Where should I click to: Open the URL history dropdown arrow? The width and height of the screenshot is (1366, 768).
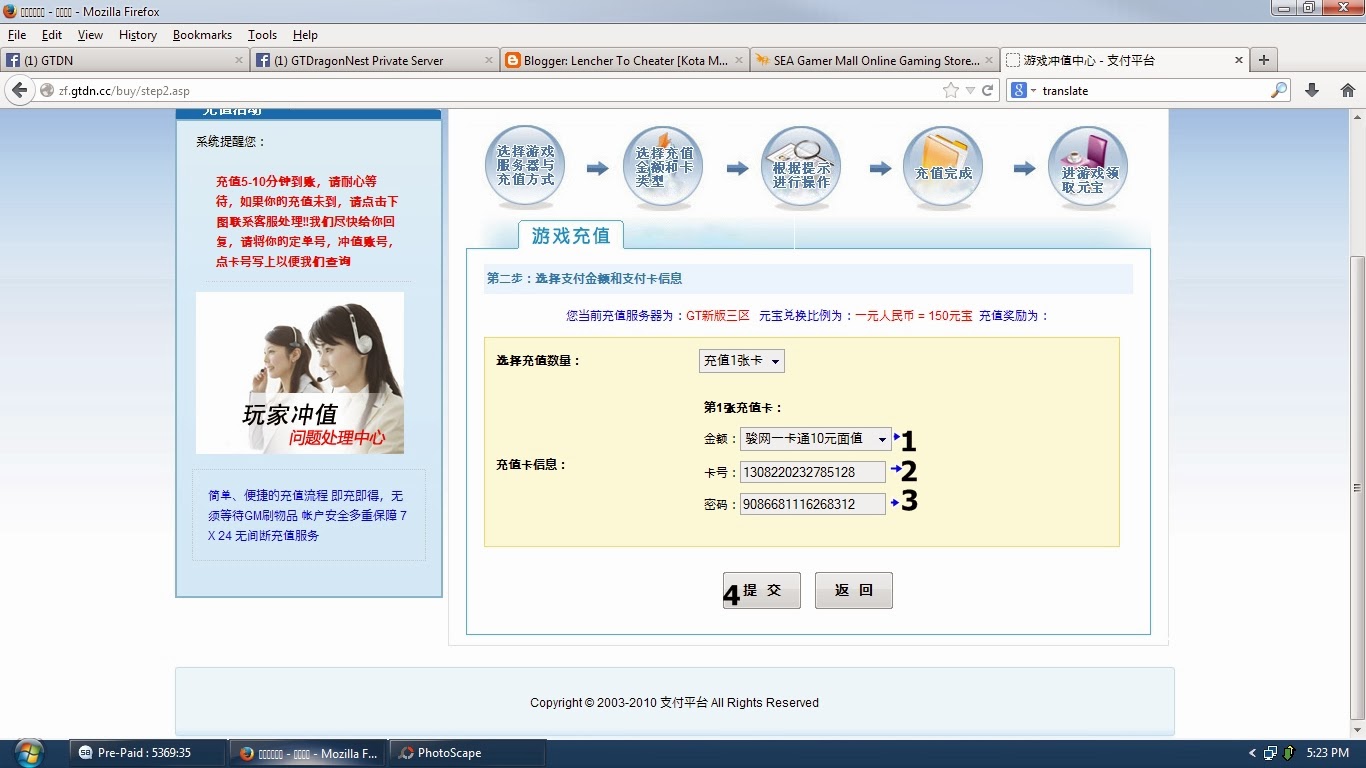point(970,90)
